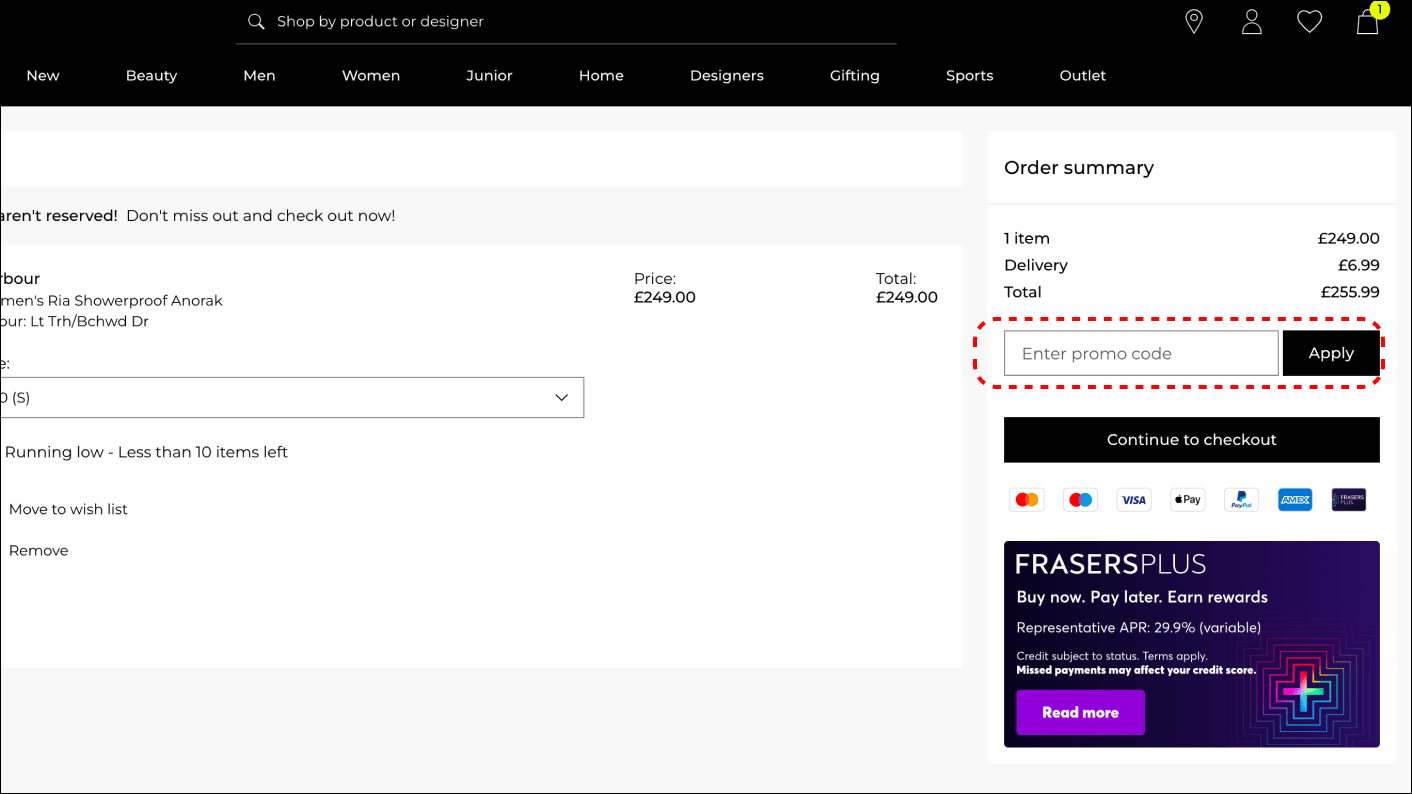Screen dimensions: 1412x794
Task: Click the Delivery £6.99 amount
Action: pos(1358,265)
